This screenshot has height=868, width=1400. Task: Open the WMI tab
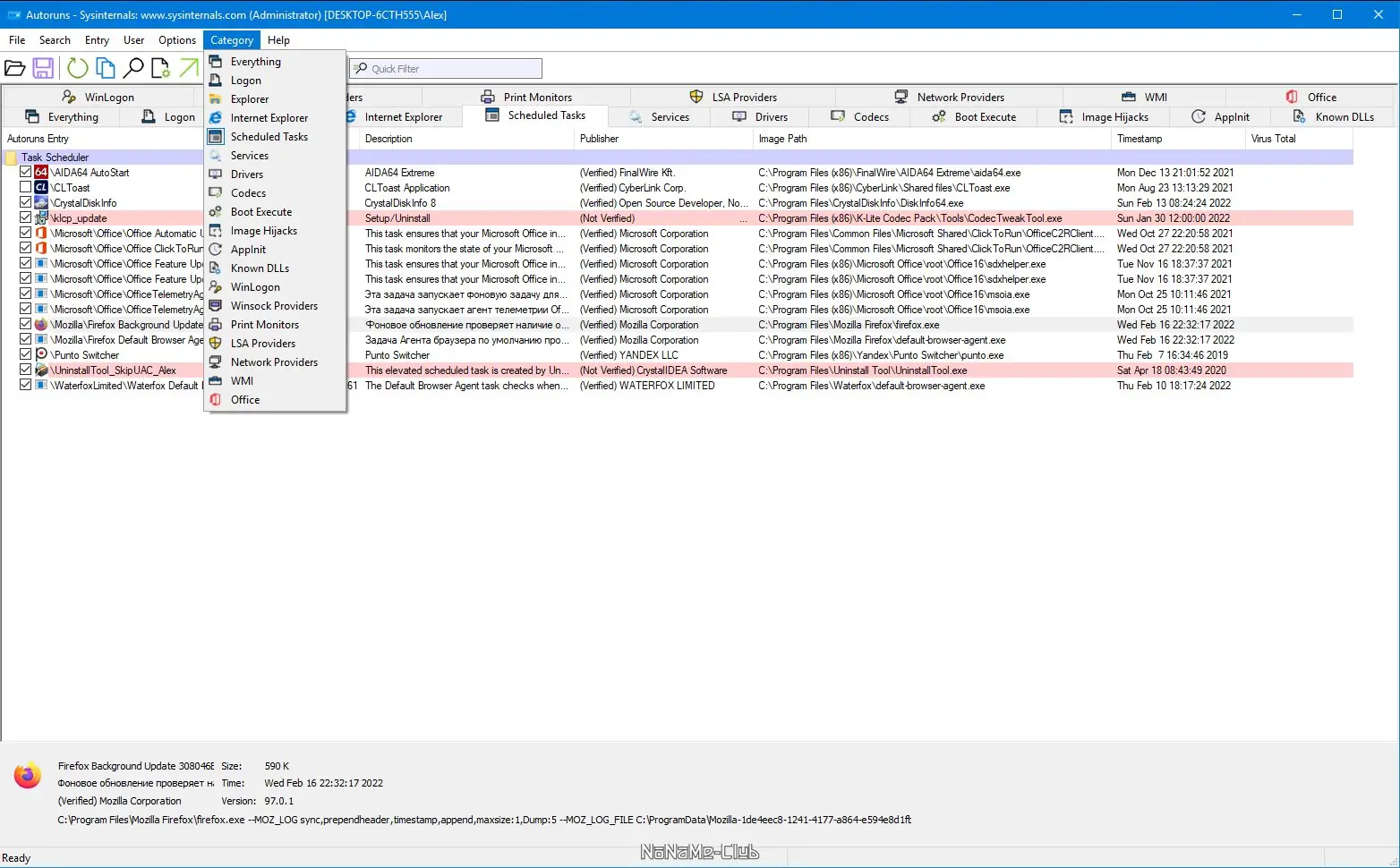(x=1144, y=98)
